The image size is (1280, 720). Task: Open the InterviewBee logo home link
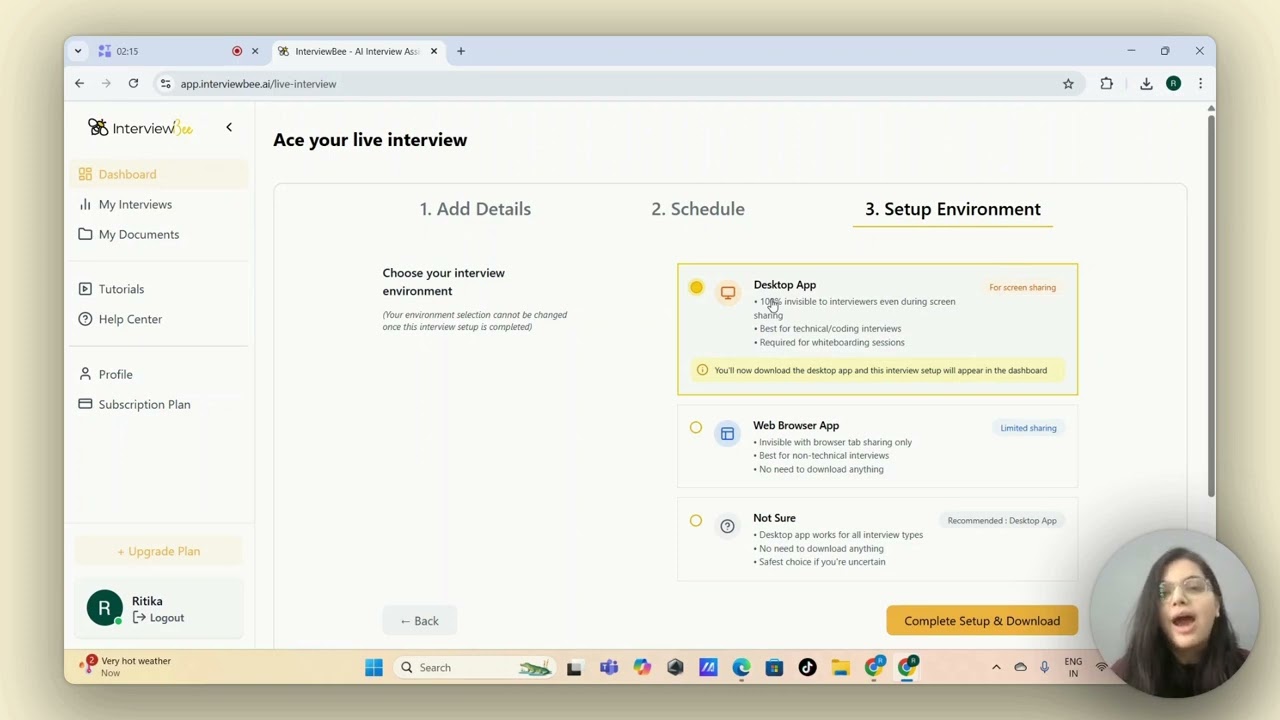(x=140, y=128)
